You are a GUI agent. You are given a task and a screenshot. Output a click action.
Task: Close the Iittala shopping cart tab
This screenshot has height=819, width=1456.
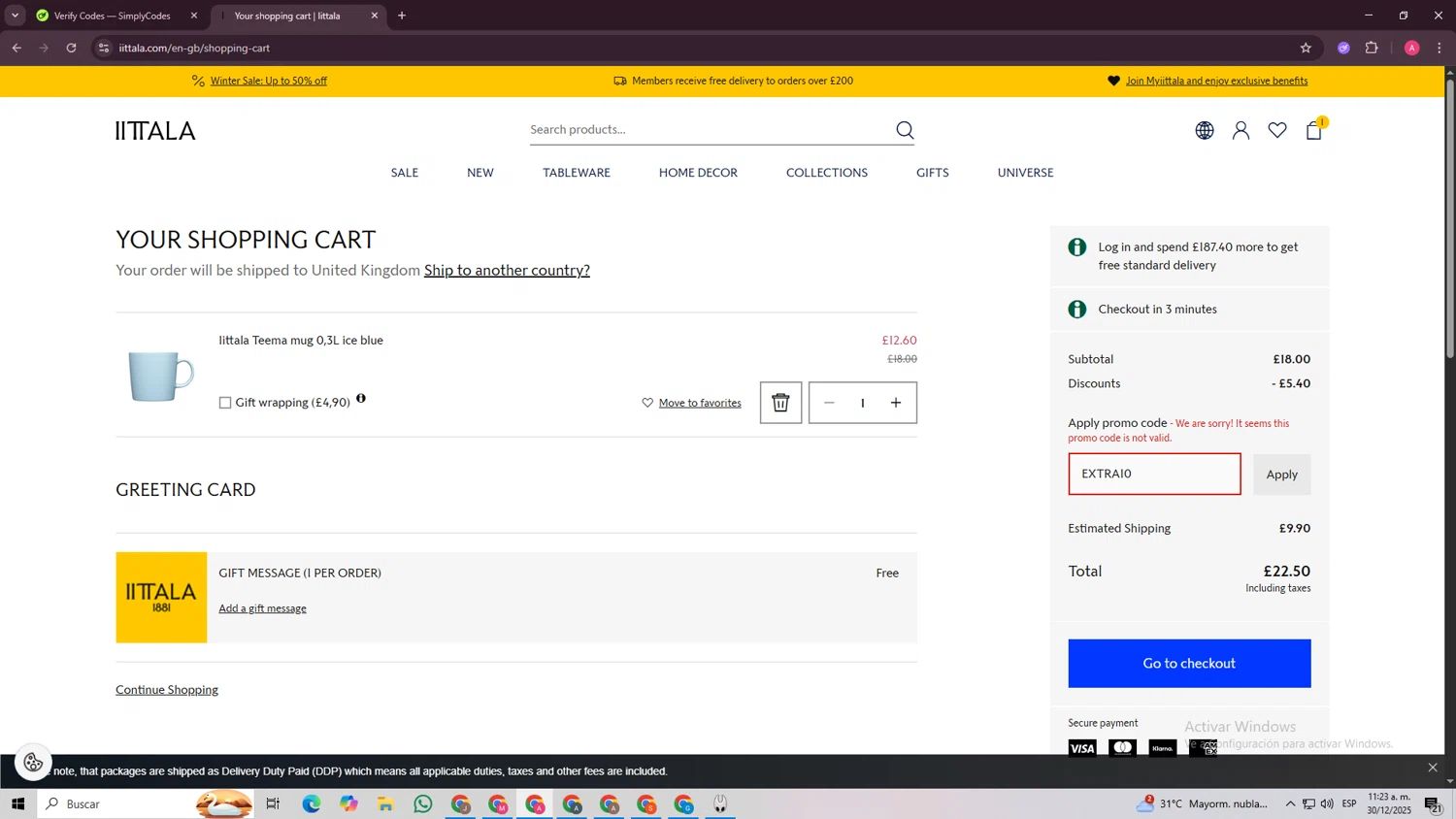tap(375, 16)
